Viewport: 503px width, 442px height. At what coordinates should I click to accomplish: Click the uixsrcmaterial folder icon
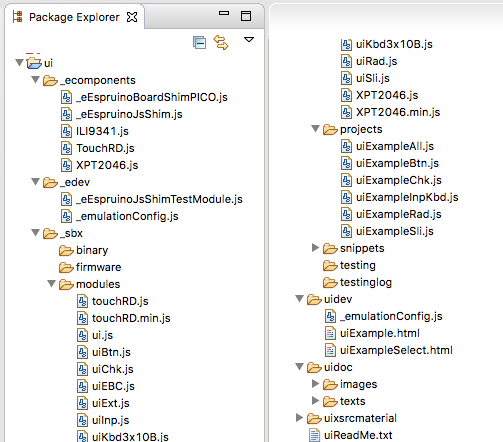(x=314, y=418)
